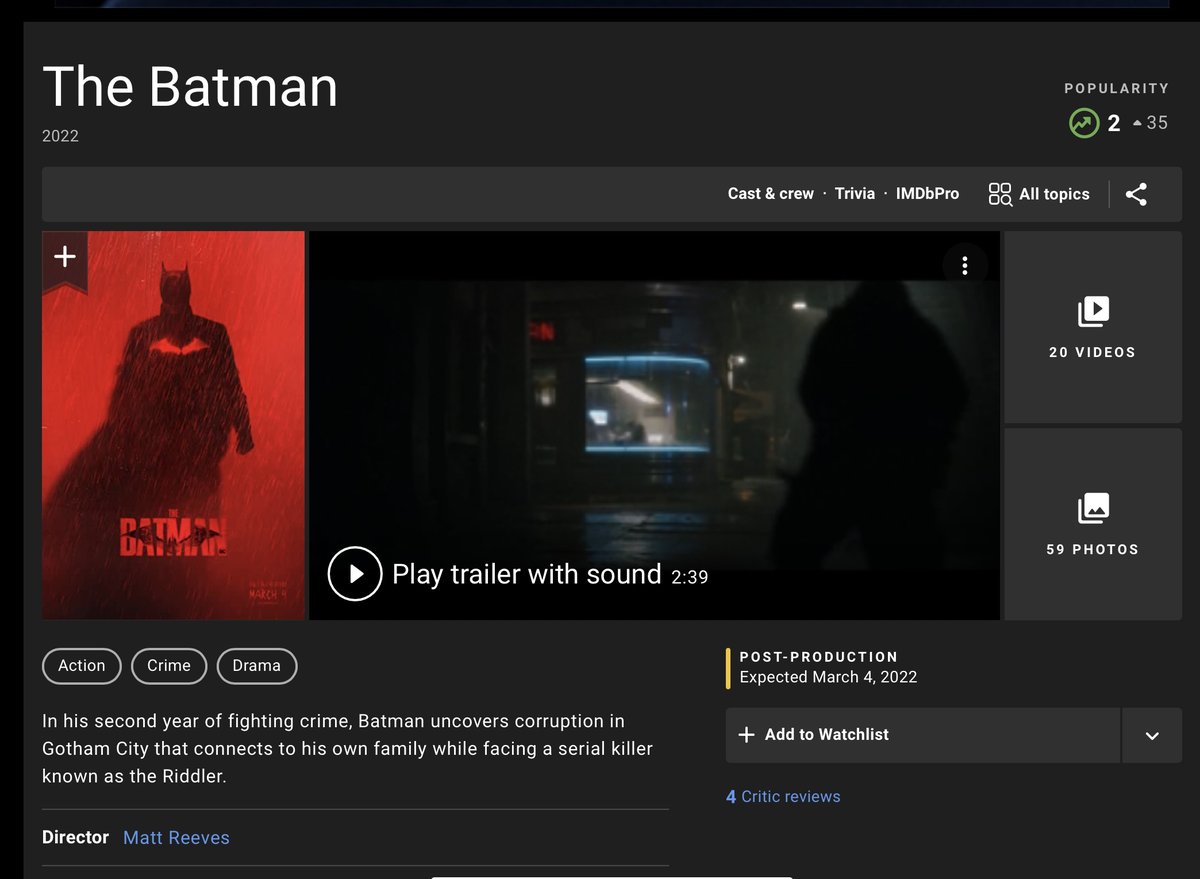Click the trailer play circle icon
The width and height of the screenshot is (1200, 879).
click(x=355, y=573)
